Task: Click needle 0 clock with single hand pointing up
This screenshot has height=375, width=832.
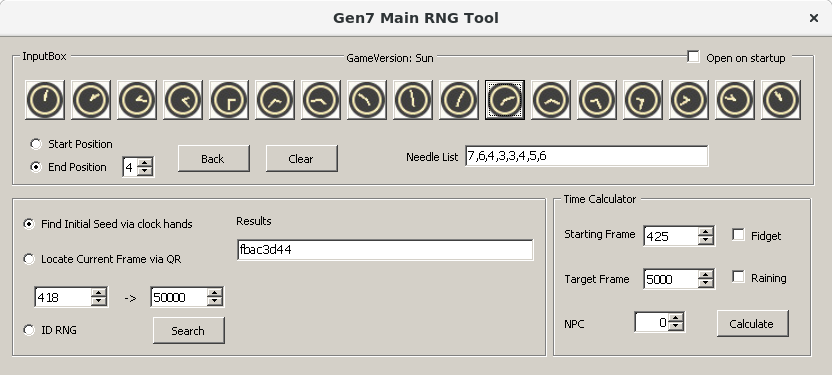Action: 45,100
